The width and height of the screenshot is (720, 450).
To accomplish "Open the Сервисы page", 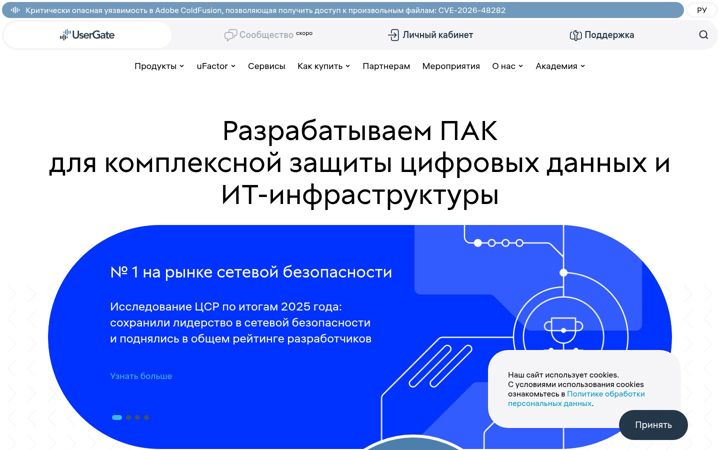I will point(266,66).
